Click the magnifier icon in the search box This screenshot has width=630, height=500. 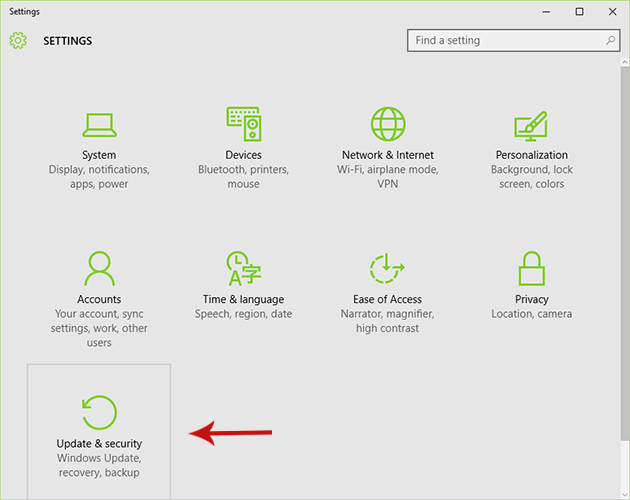pyautogui.click(x=611, y=41)
